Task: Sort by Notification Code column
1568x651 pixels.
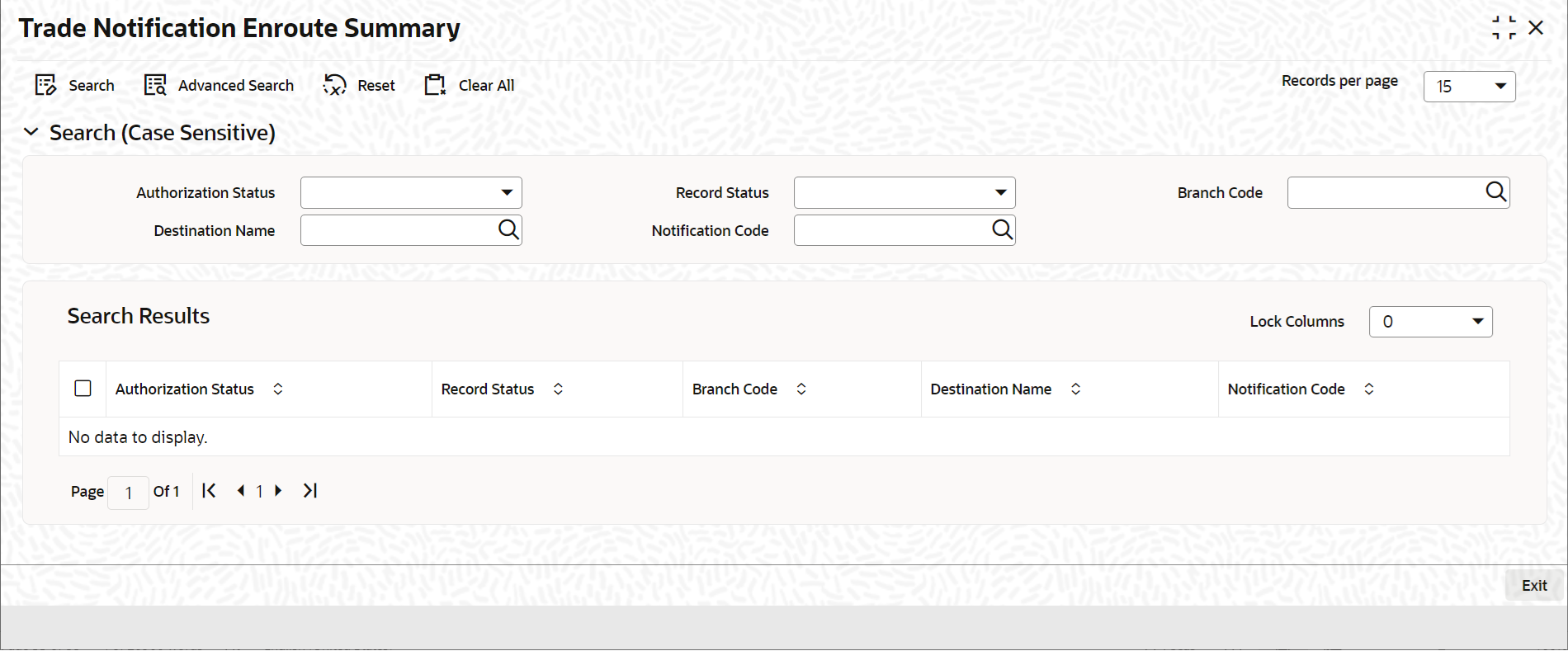Action: tap(1369, 389)
